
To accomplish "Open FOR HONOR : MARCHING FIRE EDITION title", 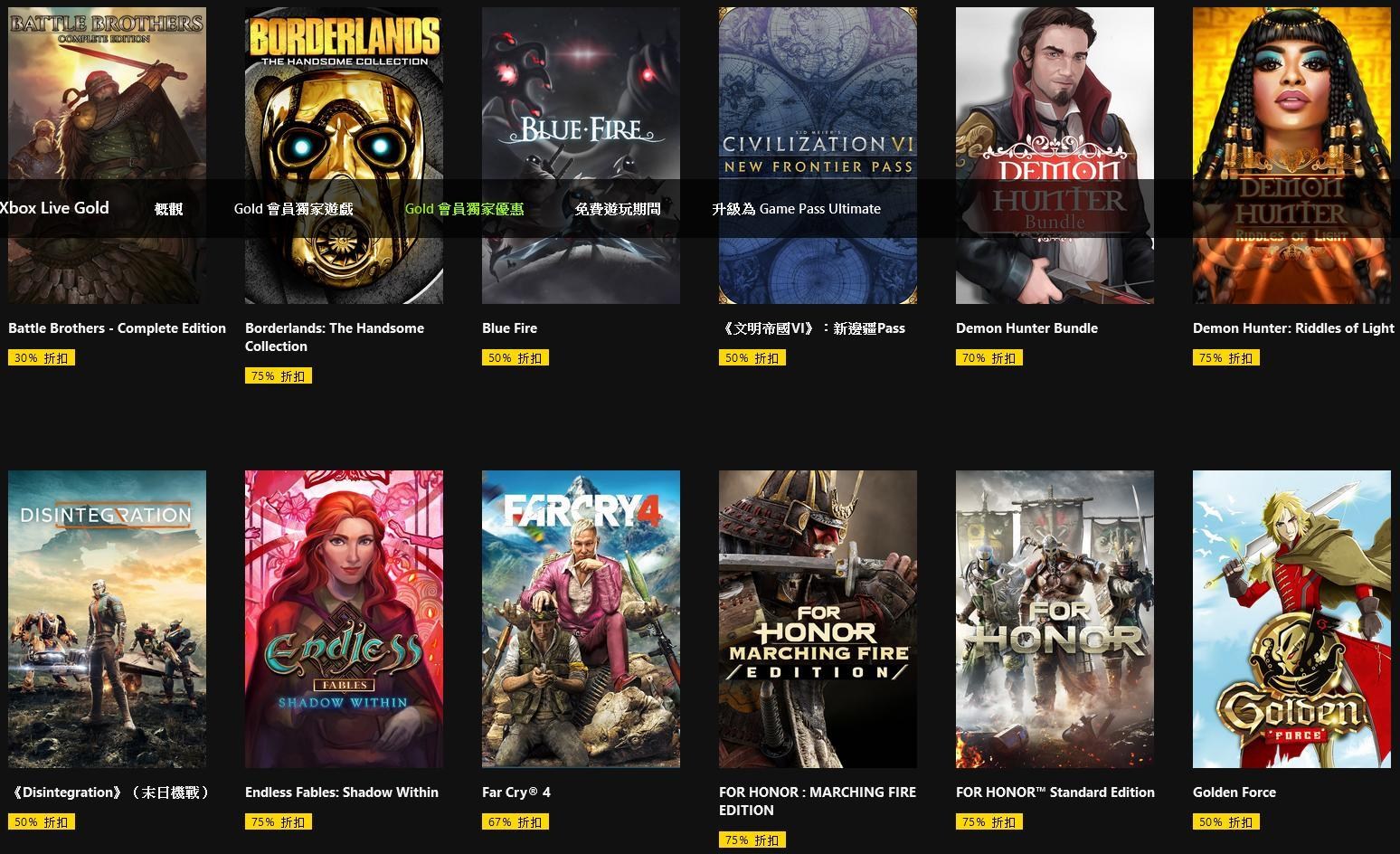I will point(818,802).
